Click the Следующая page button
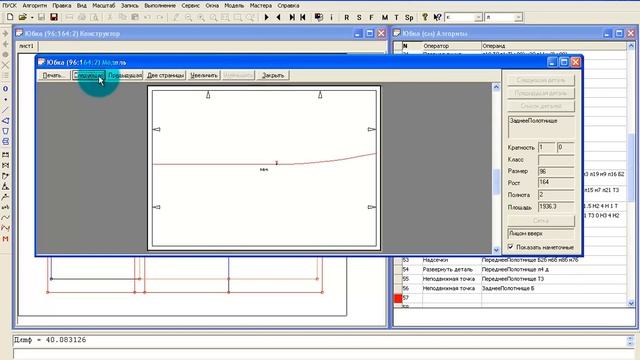The image size is (640, 360). 89,75
